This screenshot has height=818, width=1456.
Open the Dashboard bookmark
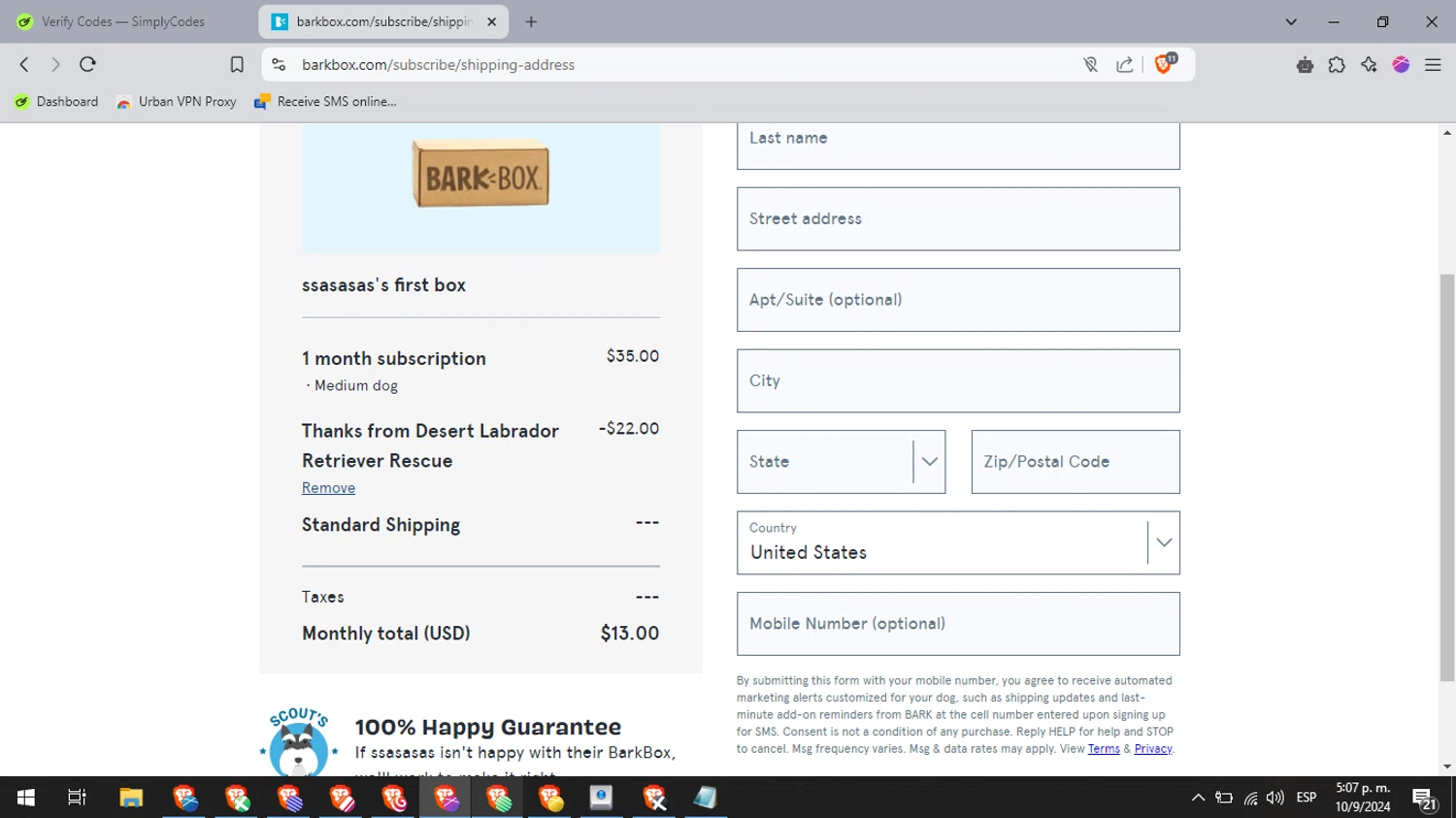56,101
